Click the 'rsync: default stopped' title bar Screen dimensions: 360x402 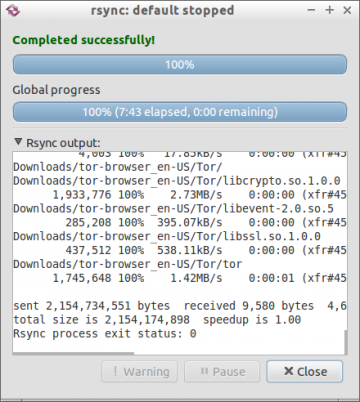click(162, 10)
